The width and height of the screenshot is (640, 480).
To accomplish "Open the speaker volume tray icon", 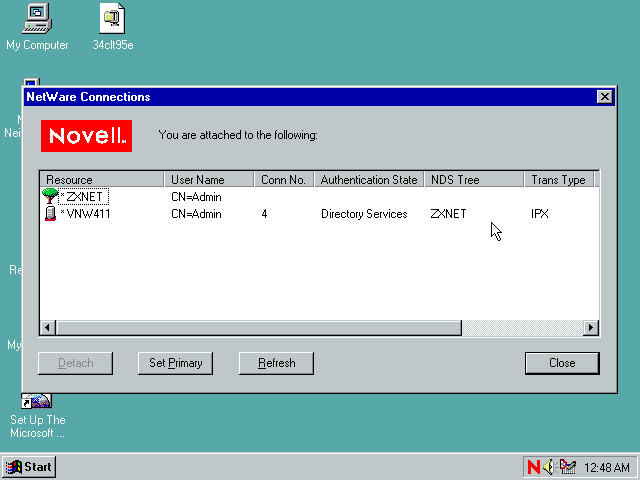I will pos(549,467).
